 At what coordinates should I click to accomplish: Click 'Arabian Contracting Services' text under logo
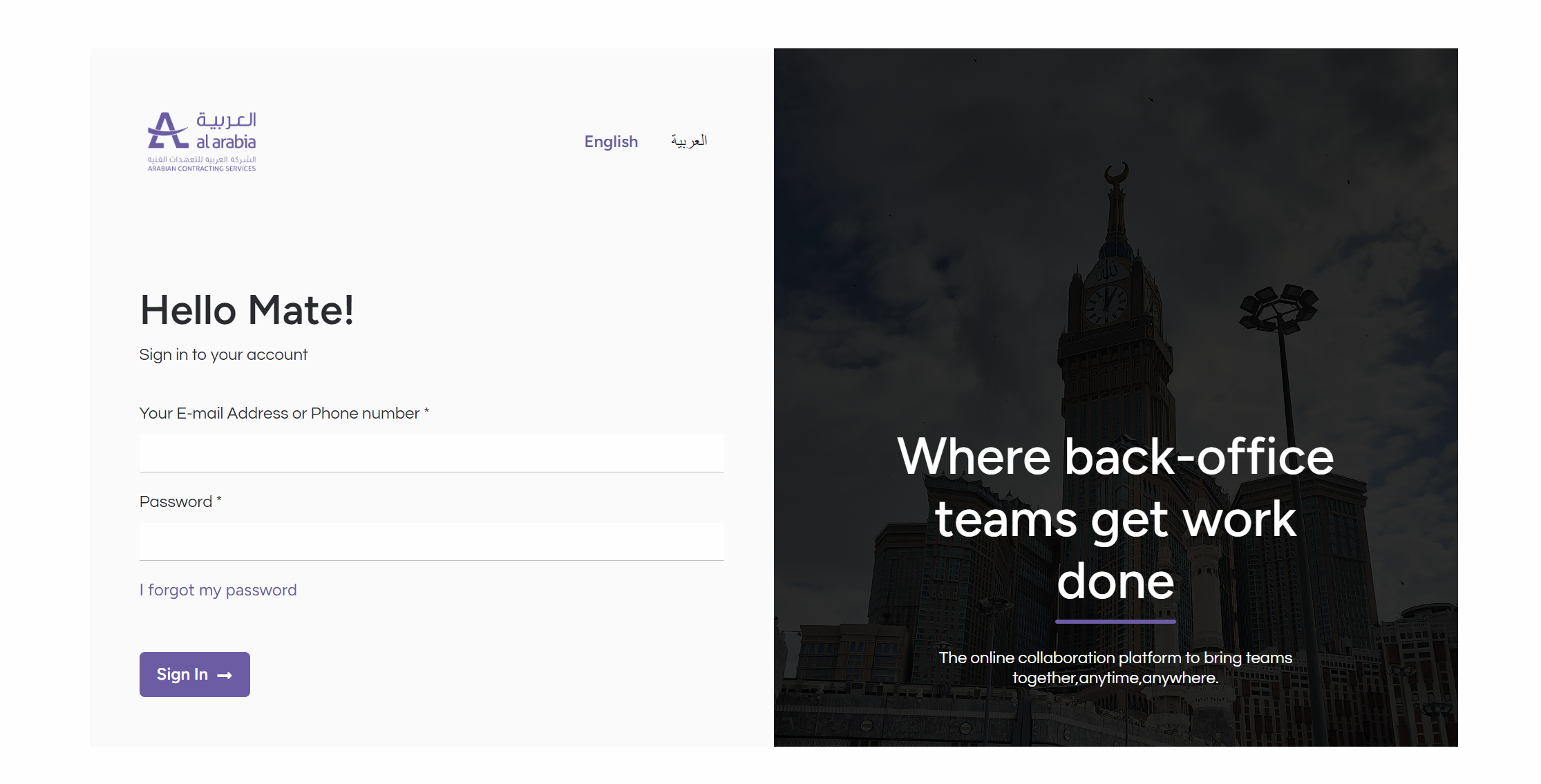coord(202,169)
